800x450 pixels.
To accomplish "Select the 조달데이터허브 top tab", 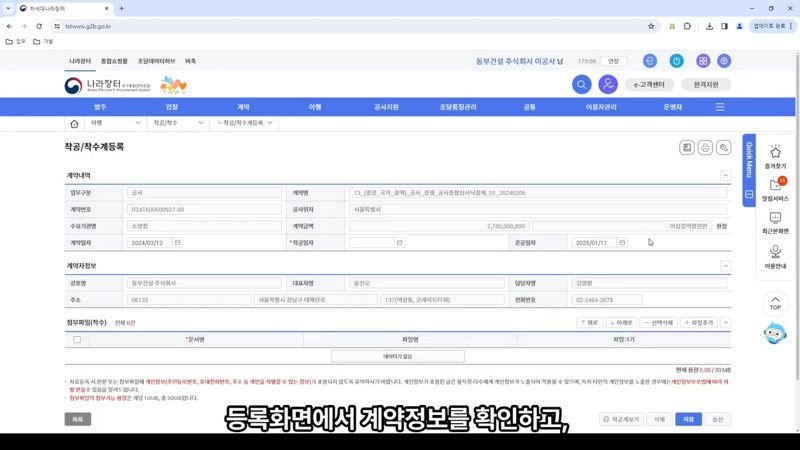I will [x=156, y=61].
